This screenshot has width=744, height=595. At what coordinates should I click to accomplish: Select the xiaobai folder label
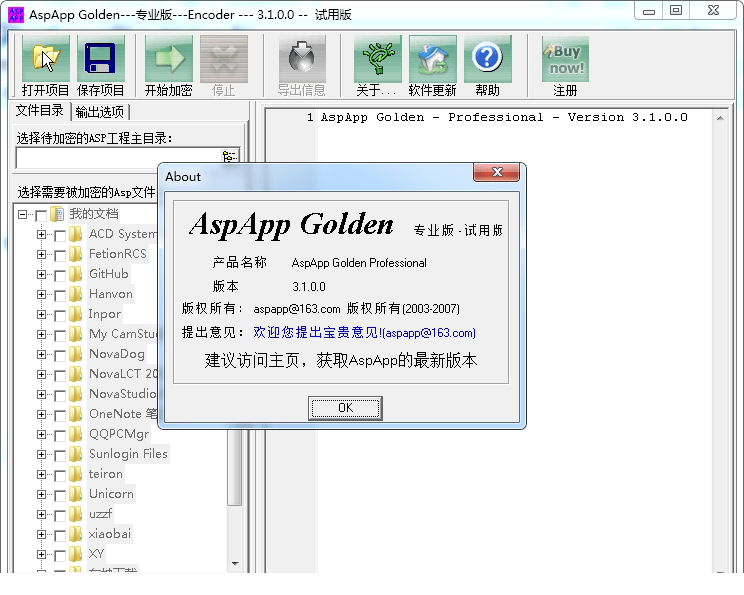(x=110, y=534)
